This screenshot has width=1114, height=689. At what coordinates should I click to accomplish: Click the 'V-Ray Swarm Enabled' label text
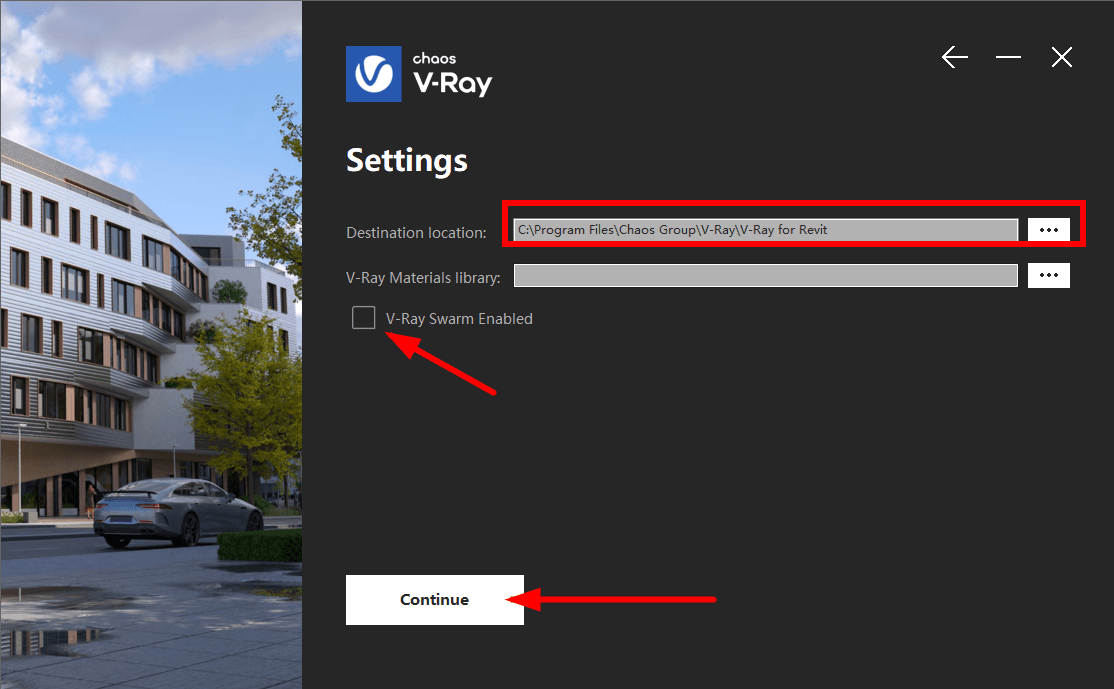[459, 319]
